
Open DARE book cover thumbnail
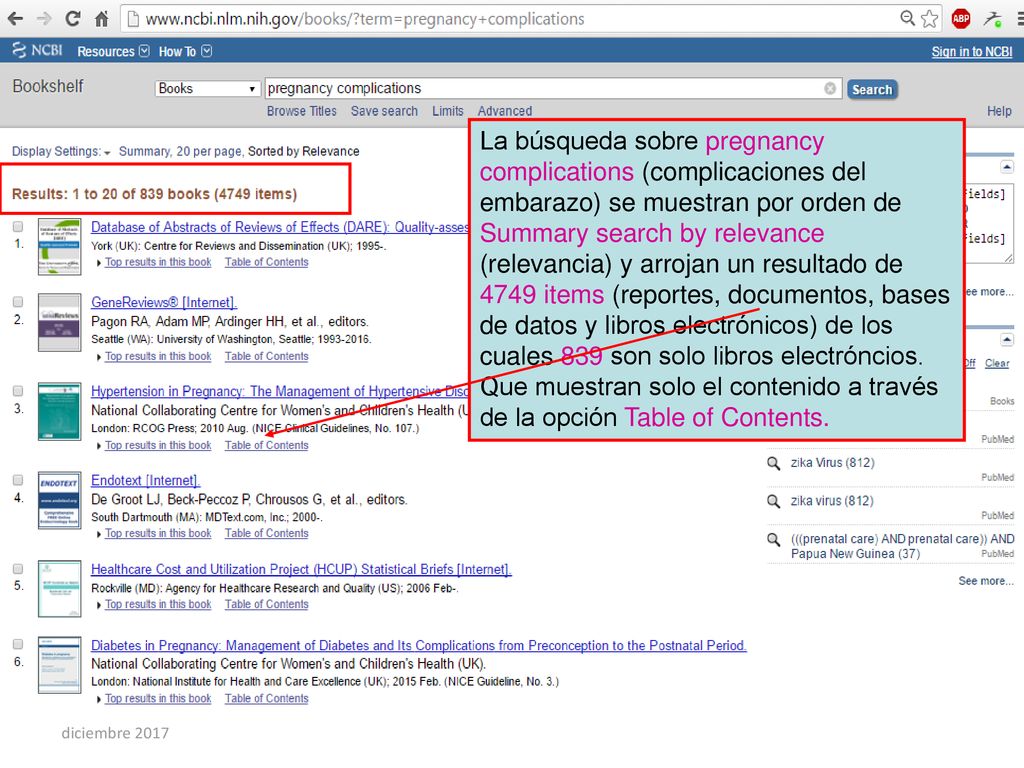point(59,246)
